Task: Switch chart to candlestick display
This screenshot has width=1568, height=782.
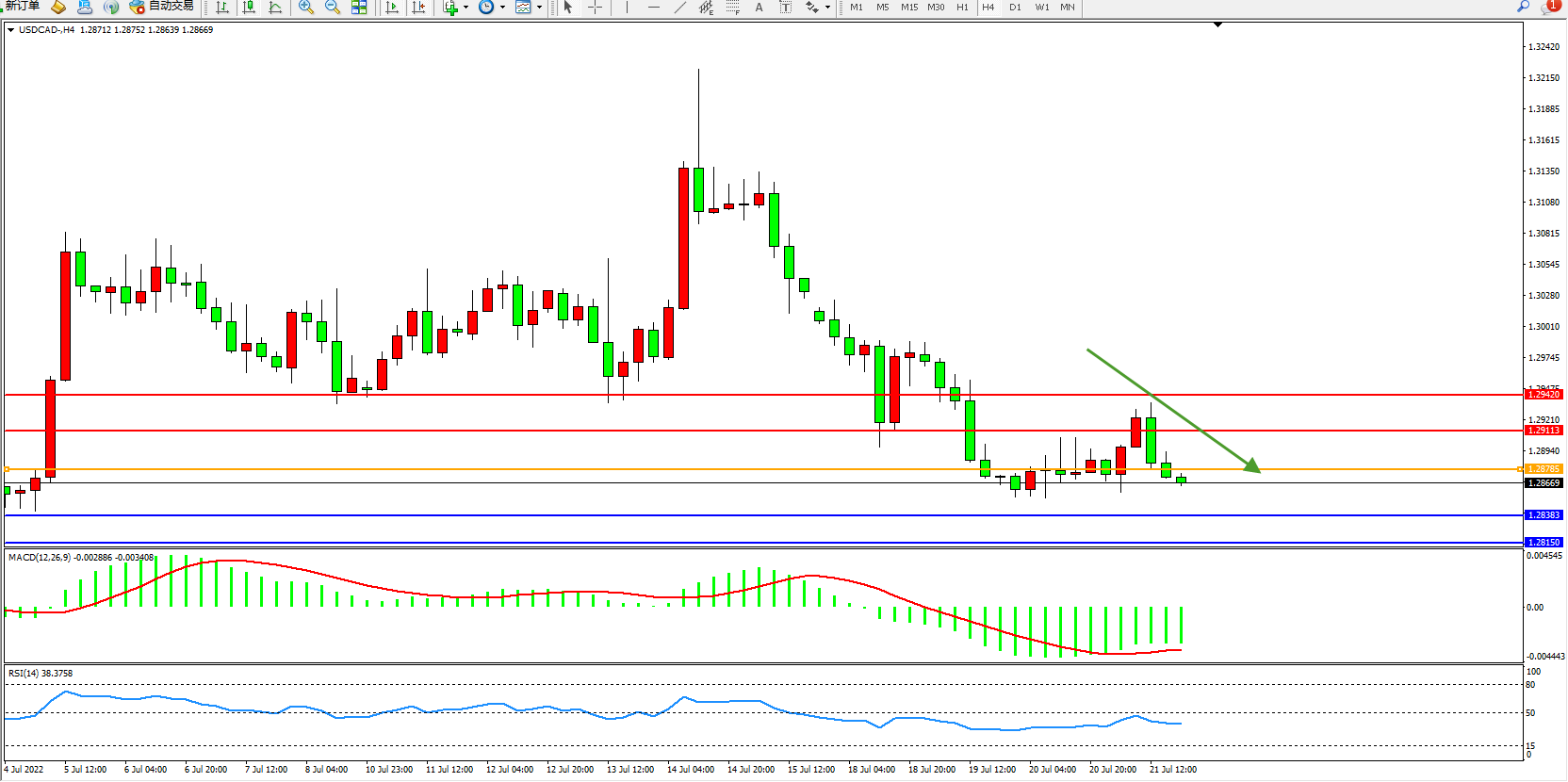Action: click(x=249, y=8)
